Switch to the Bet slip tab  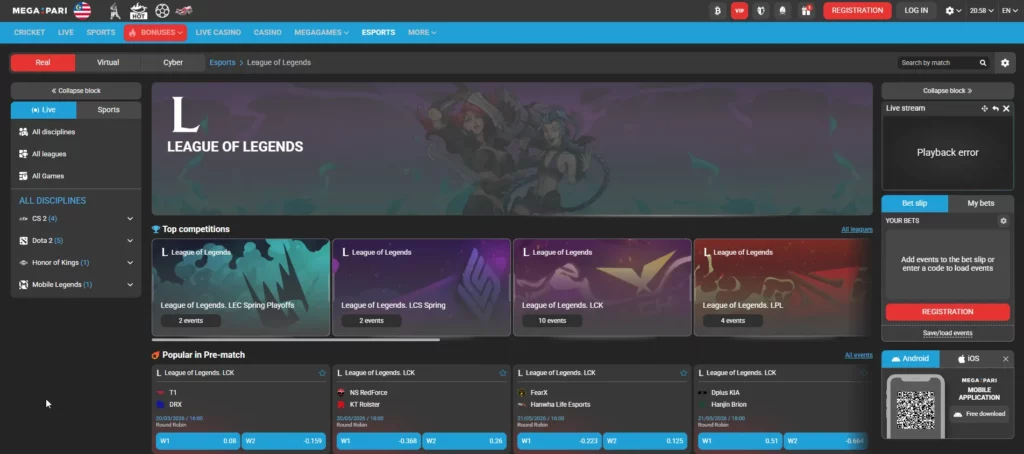[x=914, y=203]
